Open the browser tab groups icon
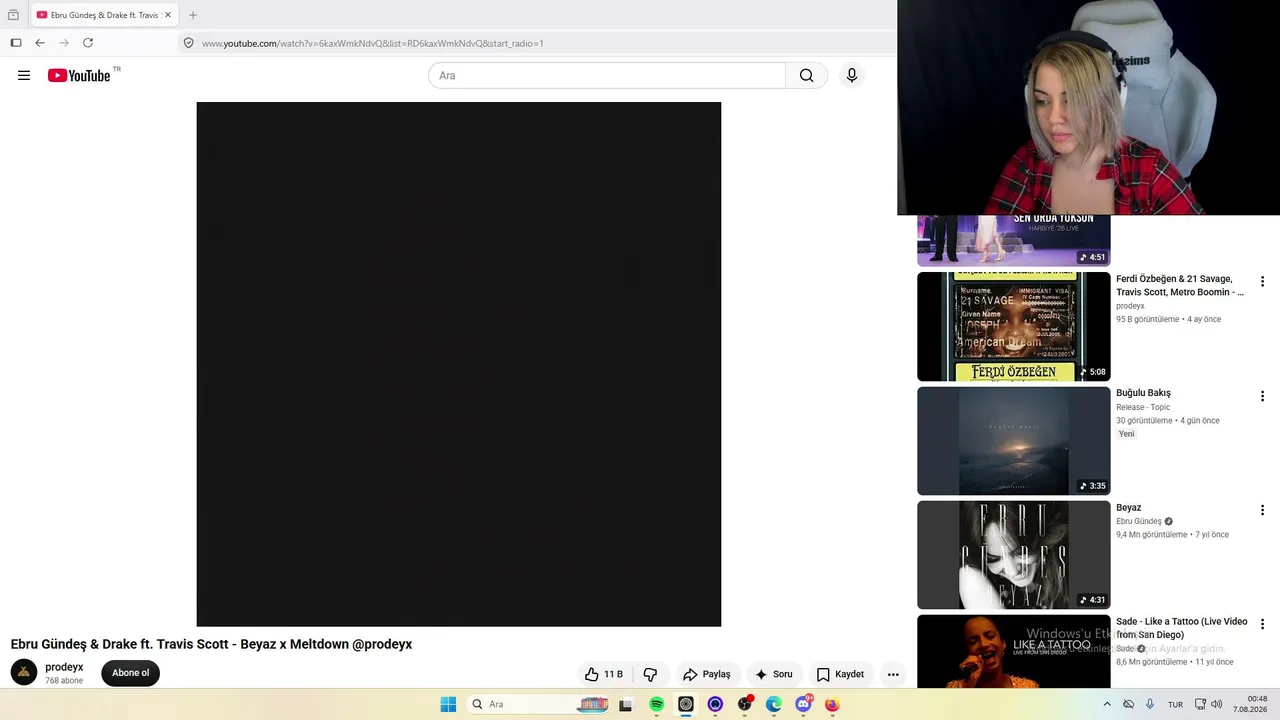 [x=13, y=15]
